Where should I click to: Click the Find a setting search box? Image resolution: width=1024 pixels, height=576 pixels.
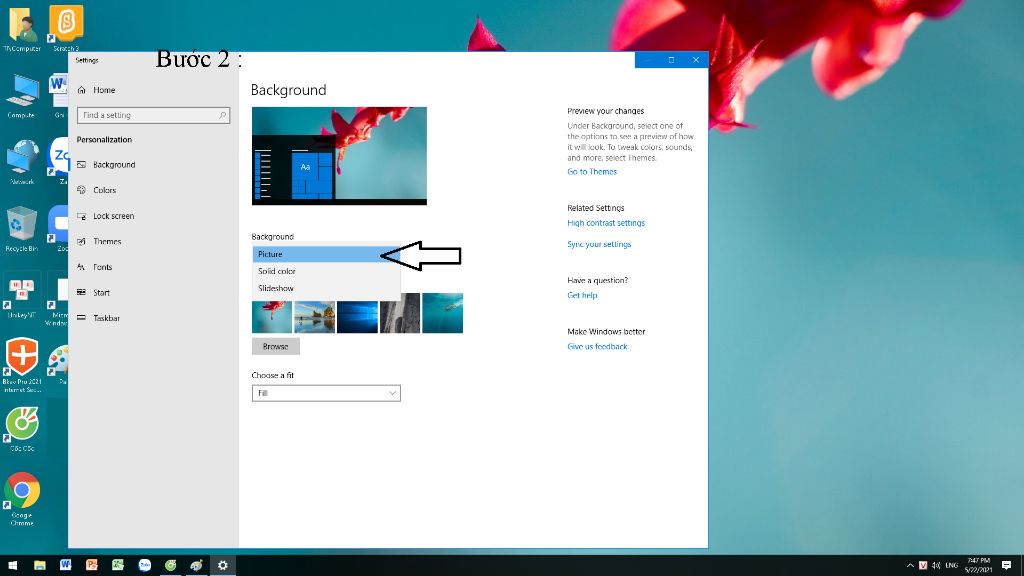[x=153, y=115]
